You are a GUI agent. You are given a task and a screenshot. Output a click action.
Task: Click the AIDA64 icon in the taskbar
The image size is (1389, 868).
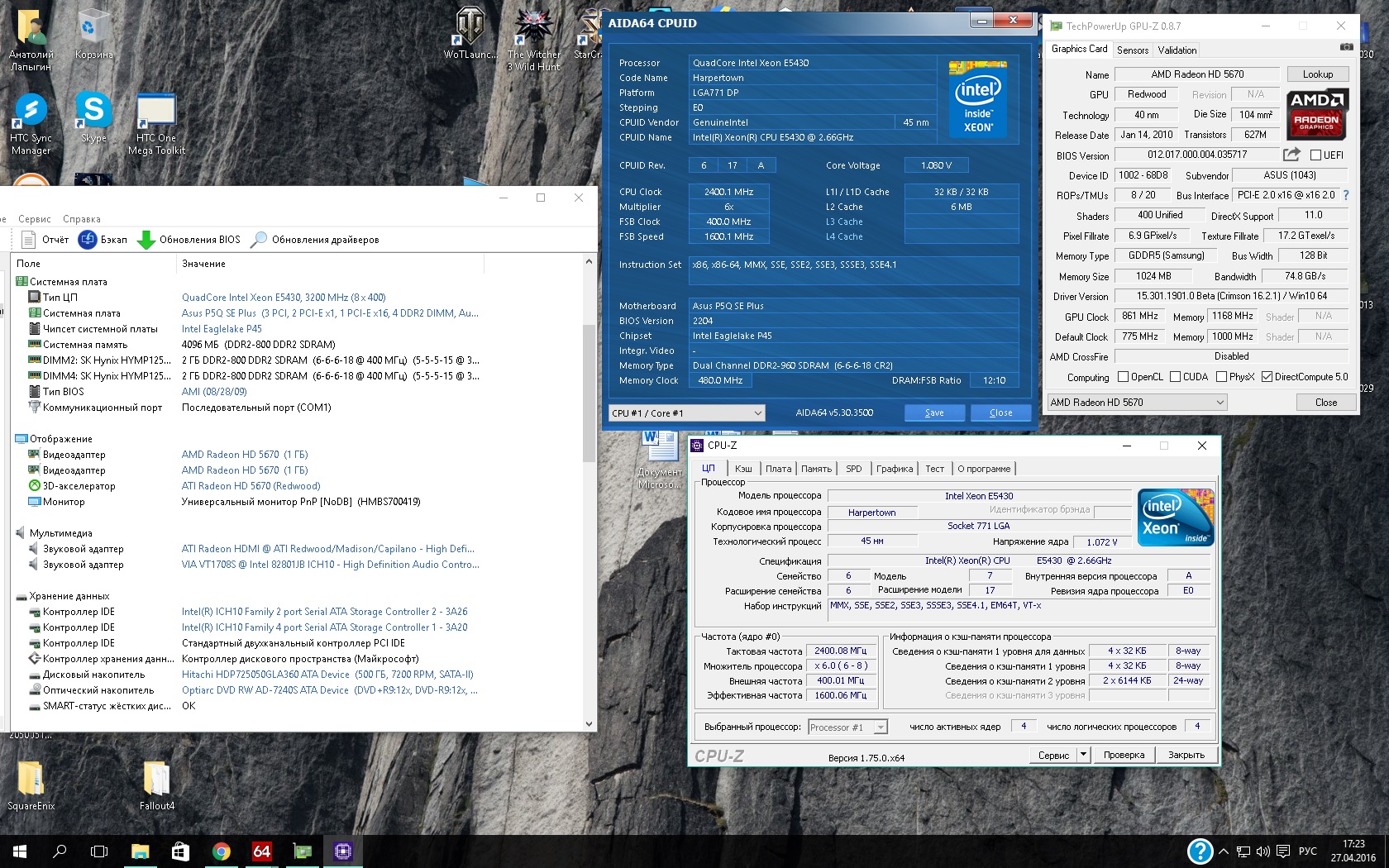pyautogui.click(x=261, y=851)
